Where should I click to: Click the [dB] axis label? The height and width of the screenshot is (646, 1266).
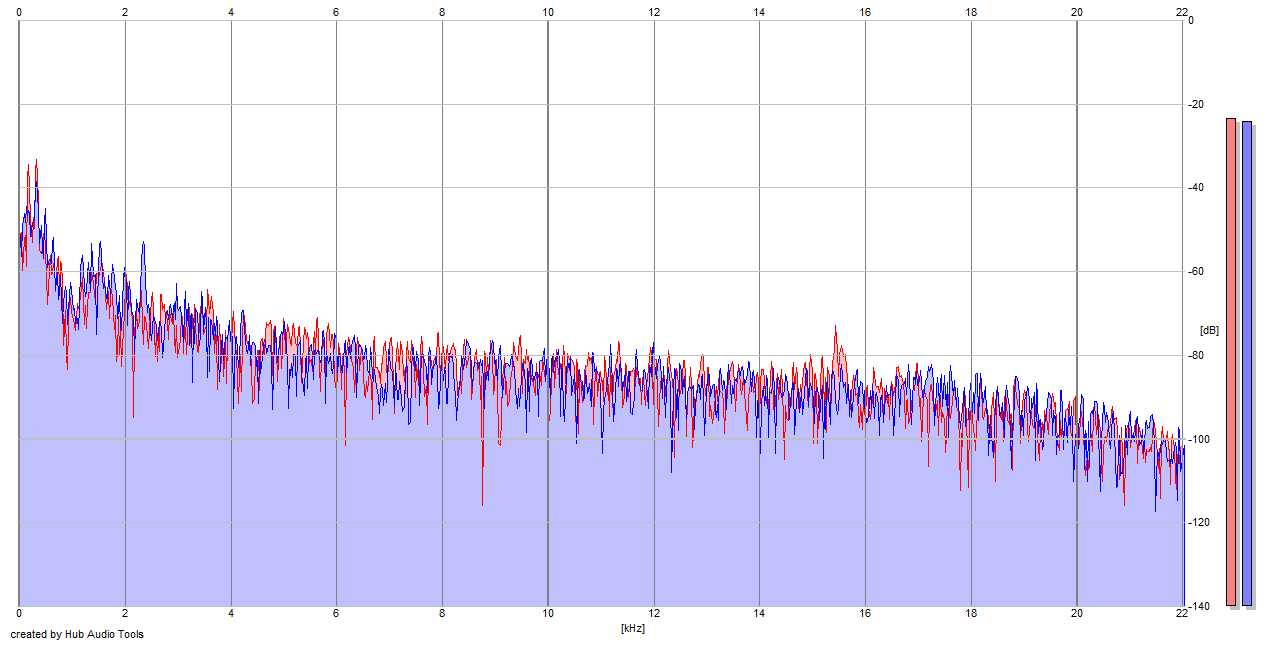point(1209,330)
